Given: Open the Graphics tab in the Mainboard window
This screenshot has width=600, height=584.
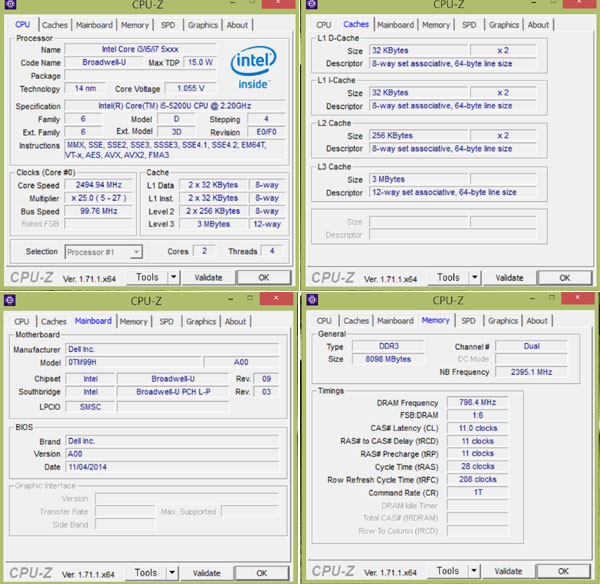Looking at the screenshot, I should [x=201, y=321].
